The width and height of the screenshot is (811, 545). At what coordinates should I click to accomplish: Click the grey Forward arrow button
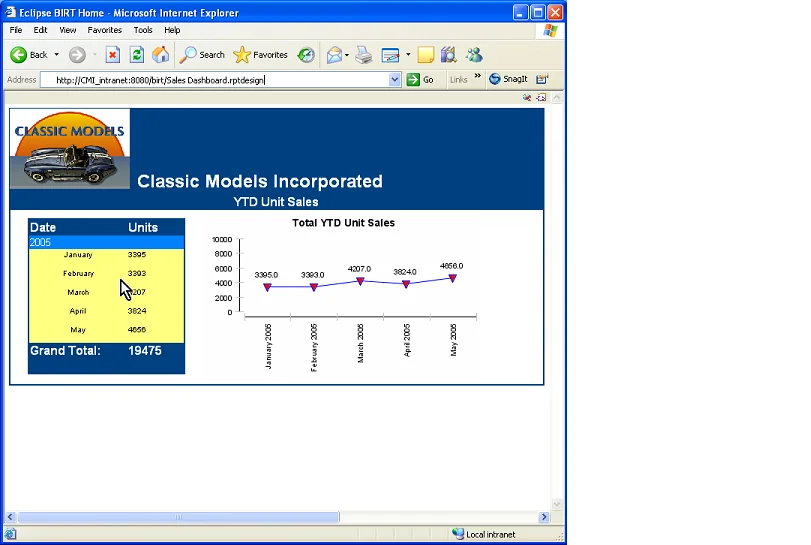pos(77,54)
